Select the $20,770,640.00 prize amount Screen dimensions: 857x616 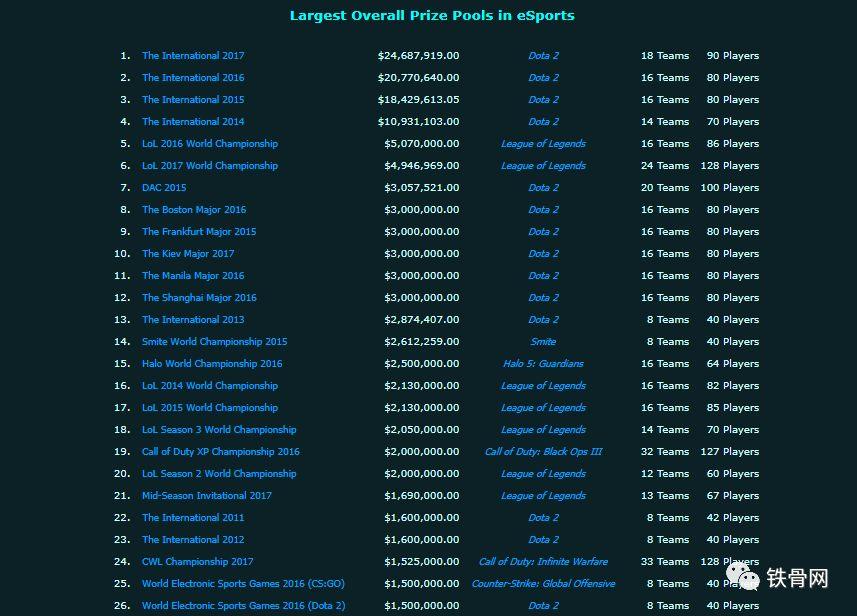click(x=418, y=78)
